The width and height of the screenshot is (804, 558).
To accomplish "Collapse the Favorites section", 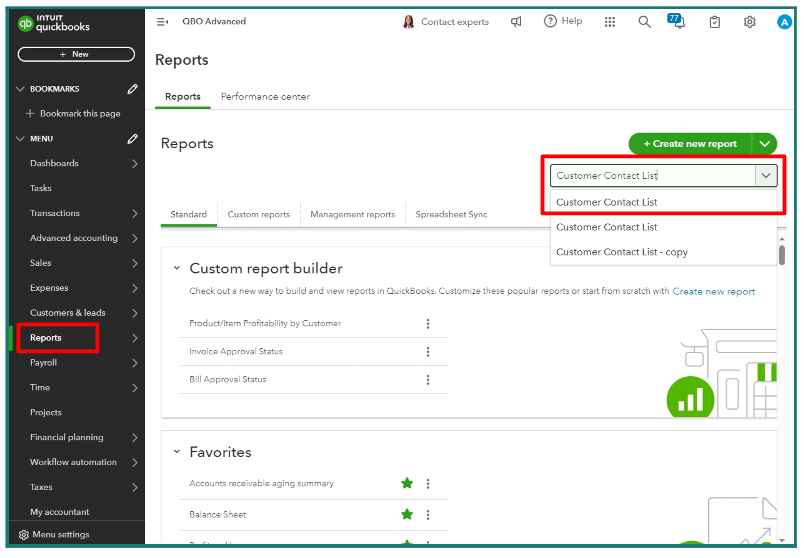I will pos(177,451).
